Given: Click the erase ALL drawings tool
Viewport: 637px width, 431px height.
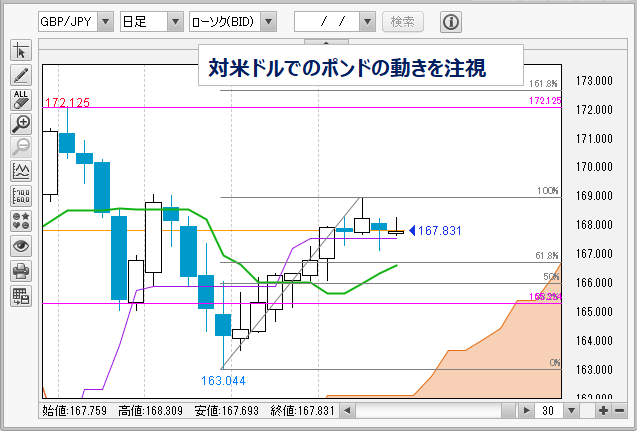Looking at the screenshot, I should [x=21, y=100].
